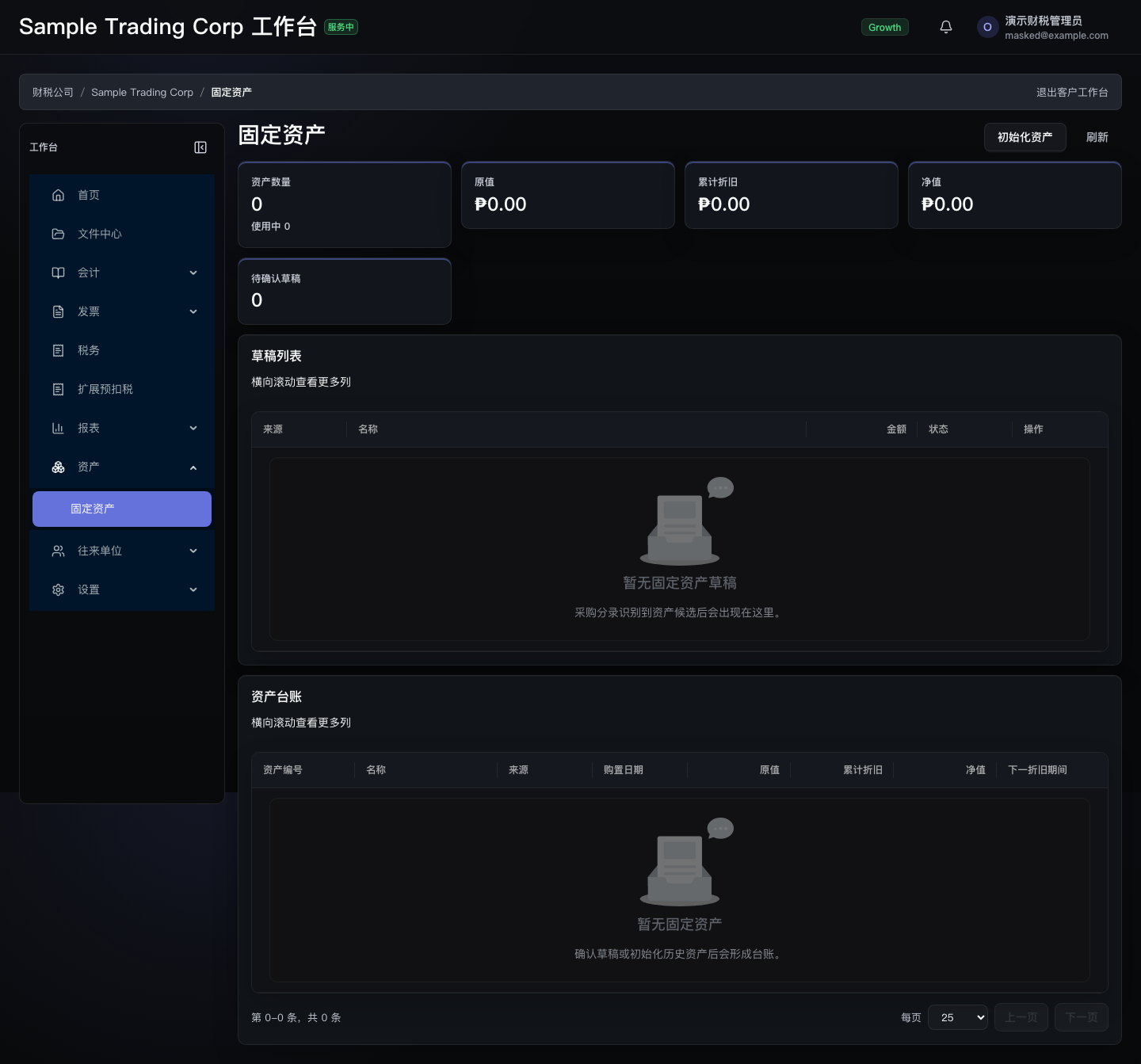
Task: Expand the 往来单位 menu chevron
Action: 193,551
